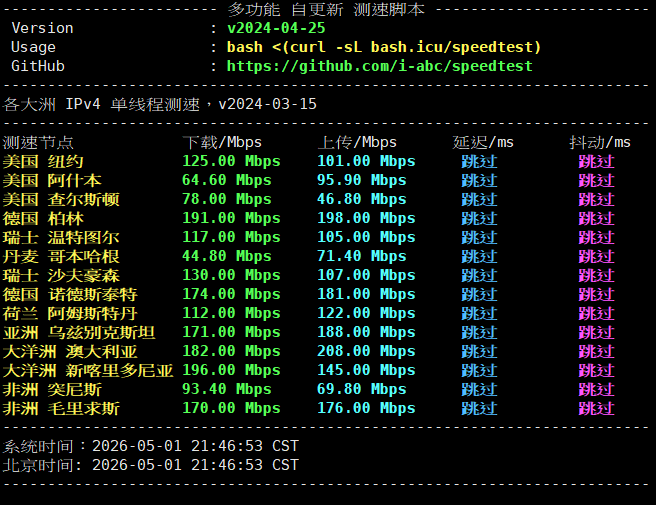Click 柏林 row magenta 跳过 jitter

click(x=596, y=218)
